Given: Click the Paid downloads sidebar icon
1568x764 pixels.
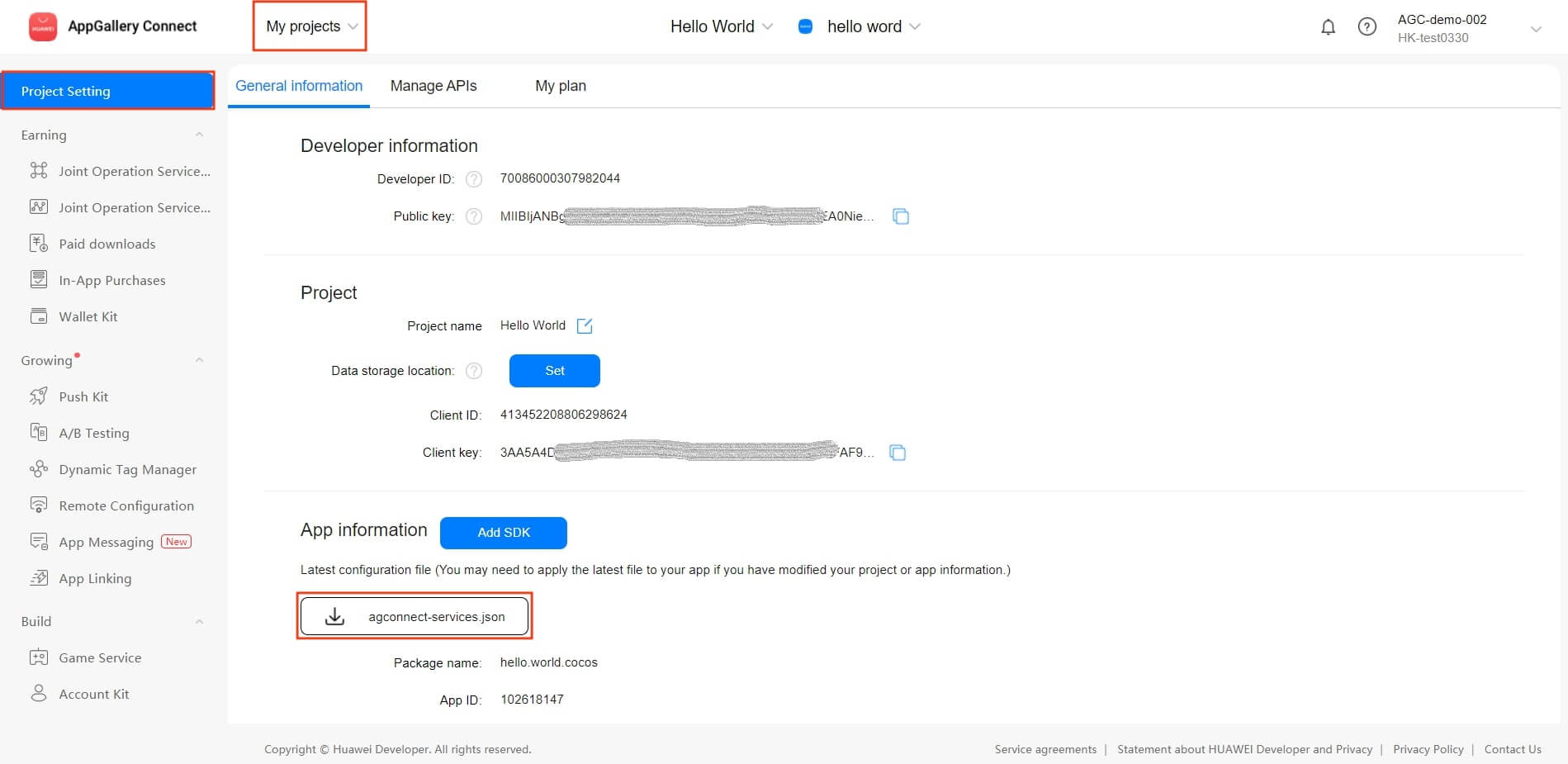Looking at the screenshot, I should pos(39,244).
